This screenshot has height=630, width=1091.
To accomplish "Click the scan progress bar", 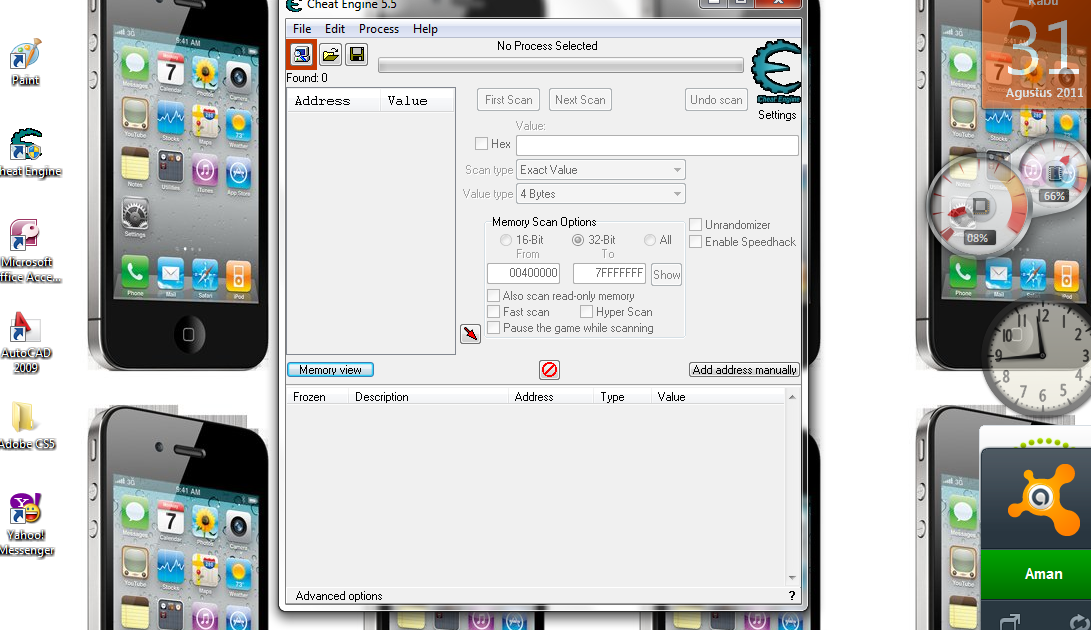I will coord(561,65).
